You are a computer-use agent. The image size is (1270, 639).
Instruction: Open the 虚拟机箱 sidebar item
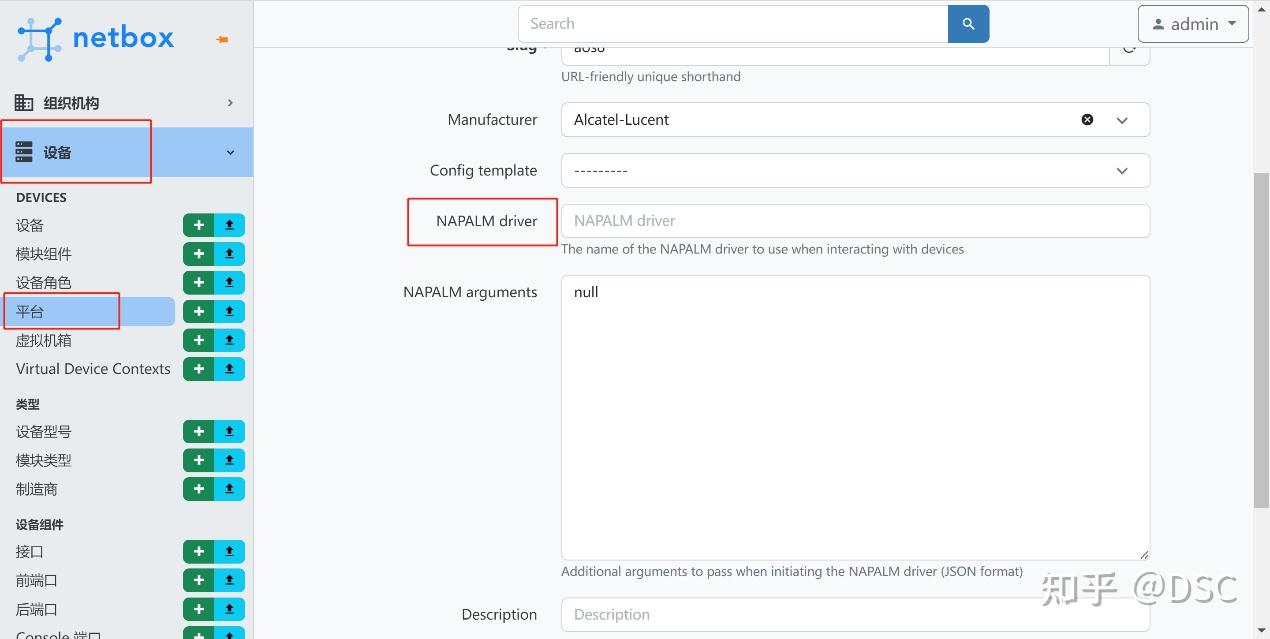[x=44, y=340]
